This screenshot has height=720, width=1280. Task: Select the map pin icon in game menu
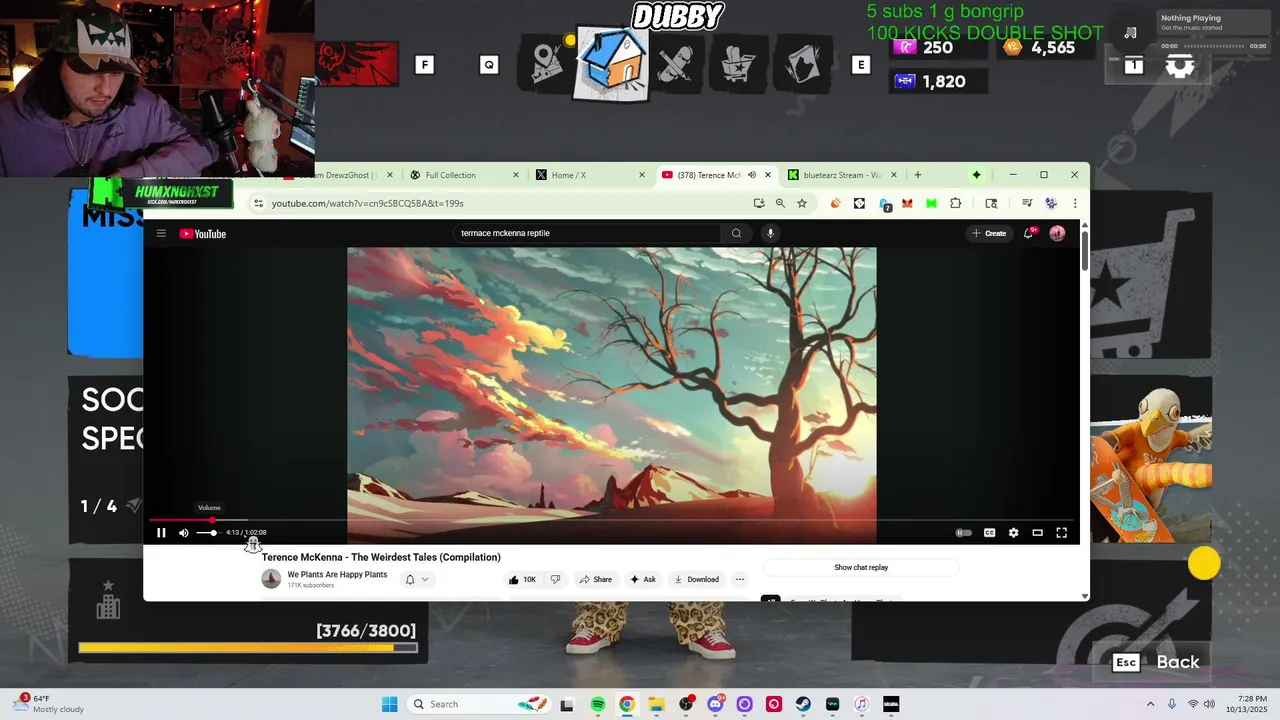point(546,64)
